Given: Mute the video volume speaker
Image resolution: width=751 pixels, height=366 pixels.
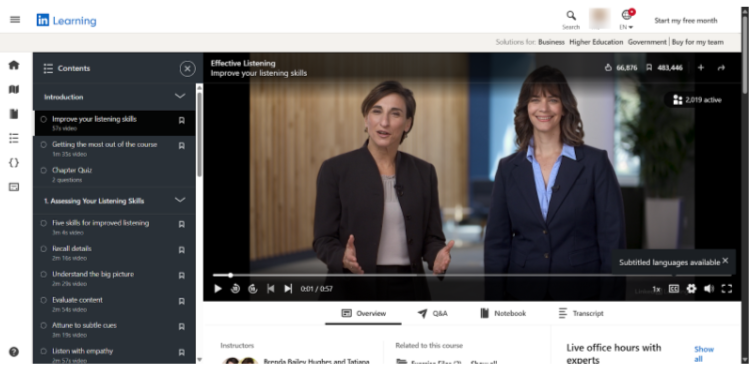Looking at the screenshot, I should click(x=709, y=288).
